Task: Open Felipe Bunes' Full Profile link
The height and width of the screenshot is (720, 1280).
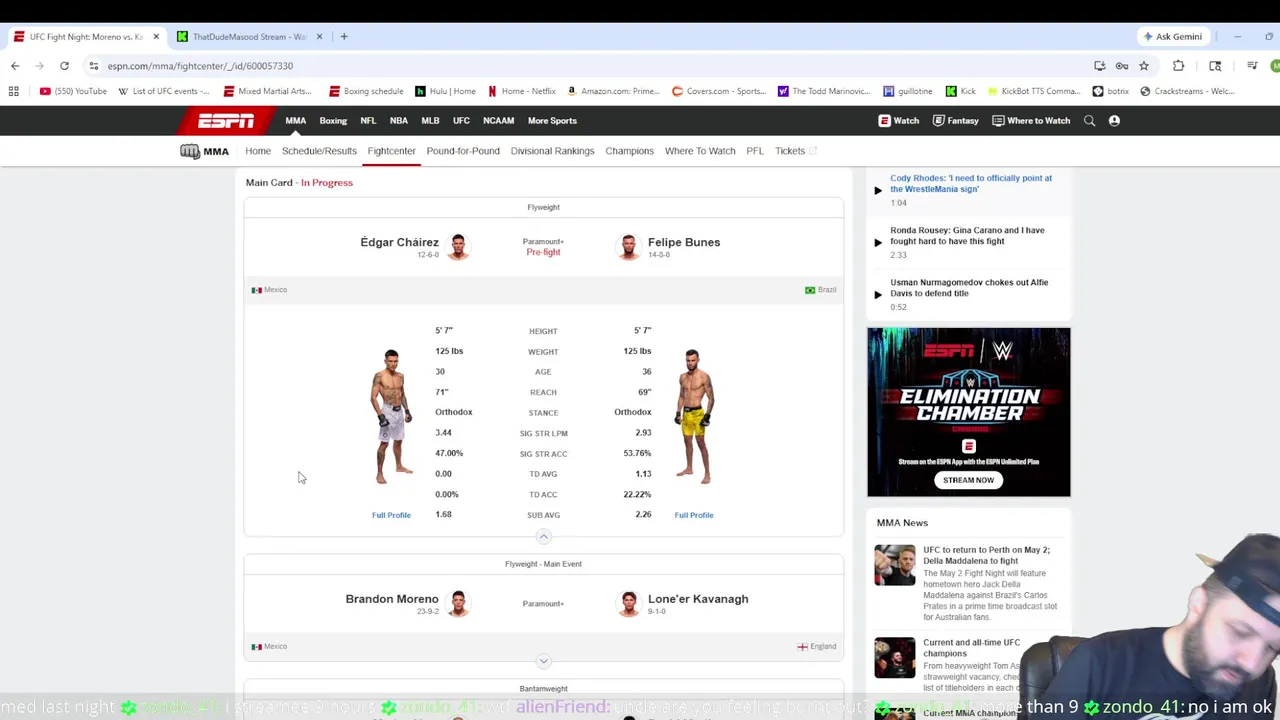Action: tap(694, 515)
